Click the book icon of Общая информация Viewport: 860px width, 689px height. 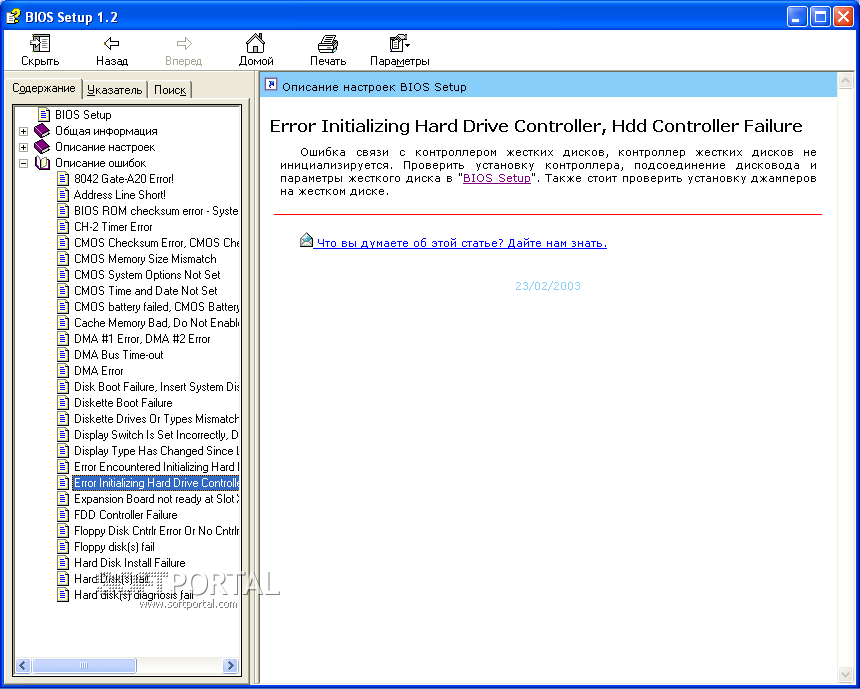point(42,131)
